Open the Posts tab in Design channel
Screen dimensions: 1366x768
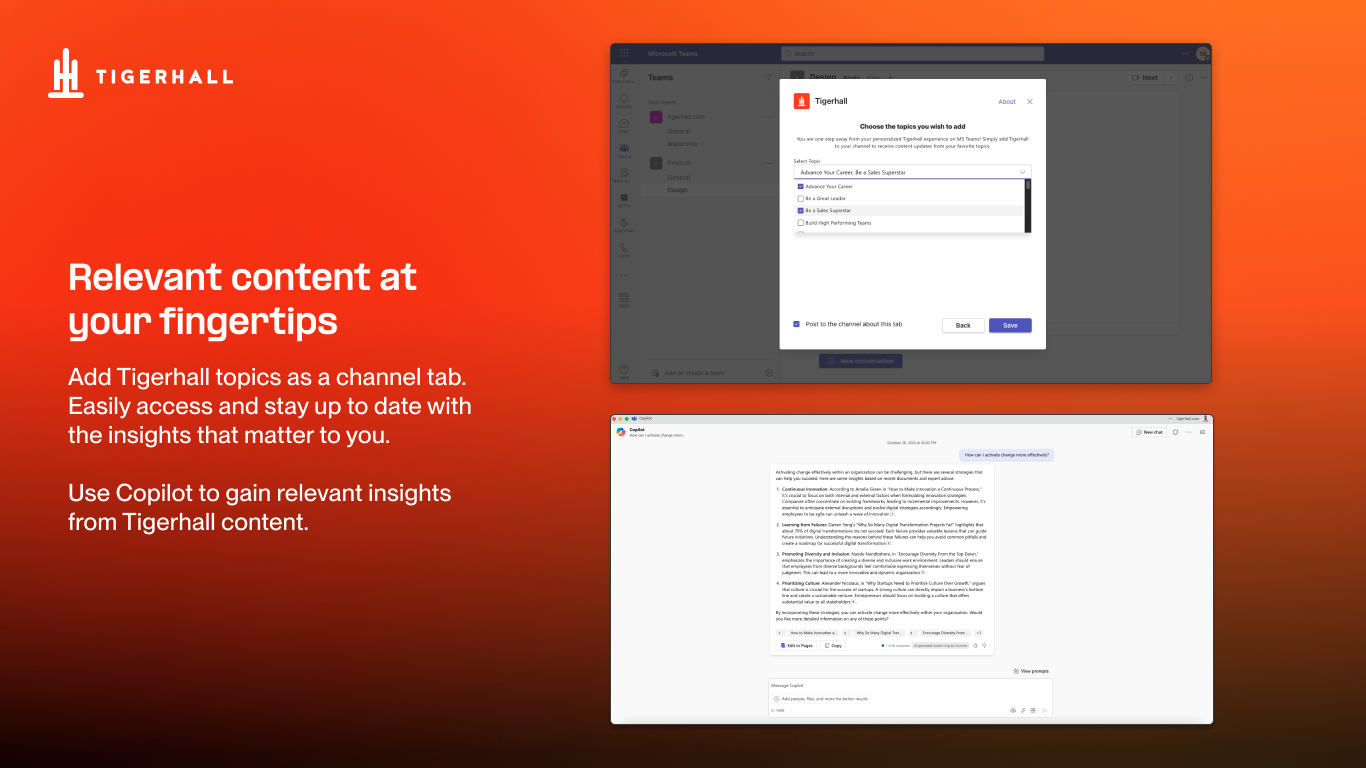851,77
